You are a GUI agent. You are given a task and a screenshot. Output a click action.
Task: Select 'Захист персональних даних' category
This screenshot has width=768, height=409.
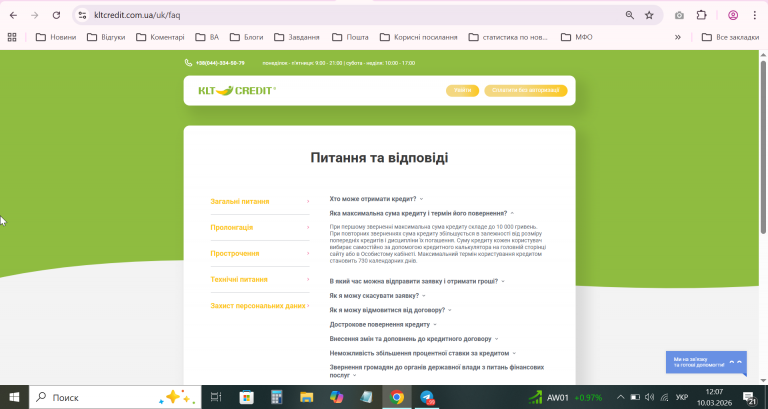pos(260,306)
